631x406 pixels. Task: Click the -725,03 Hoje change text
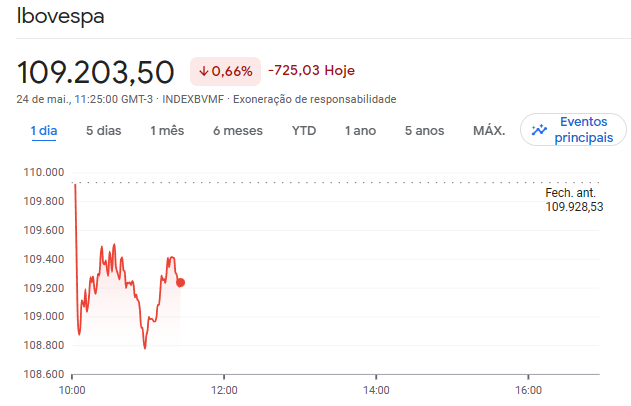coord(312,71)
